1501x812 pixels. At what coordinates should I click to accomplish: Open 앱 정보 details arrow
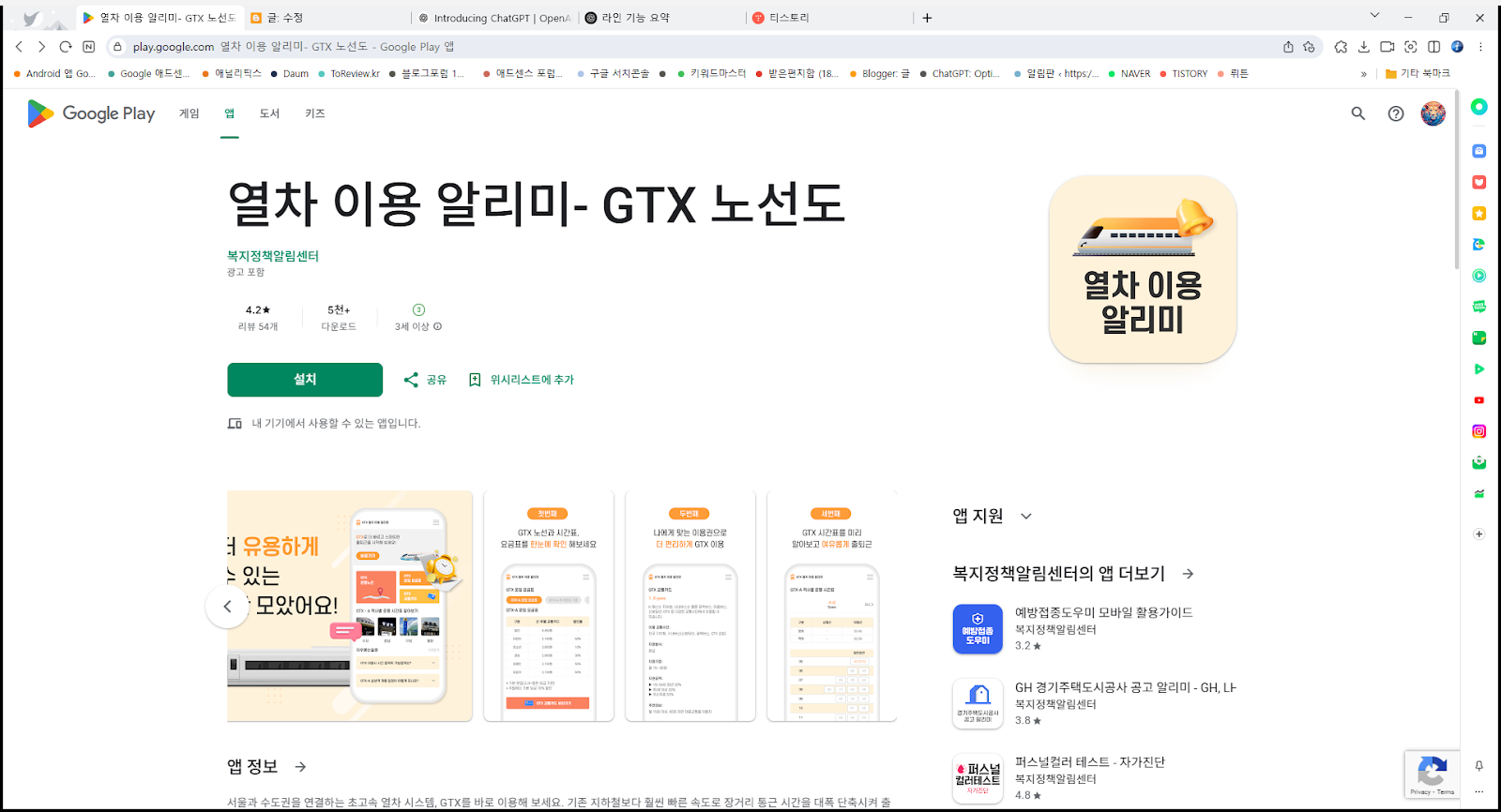300,767
